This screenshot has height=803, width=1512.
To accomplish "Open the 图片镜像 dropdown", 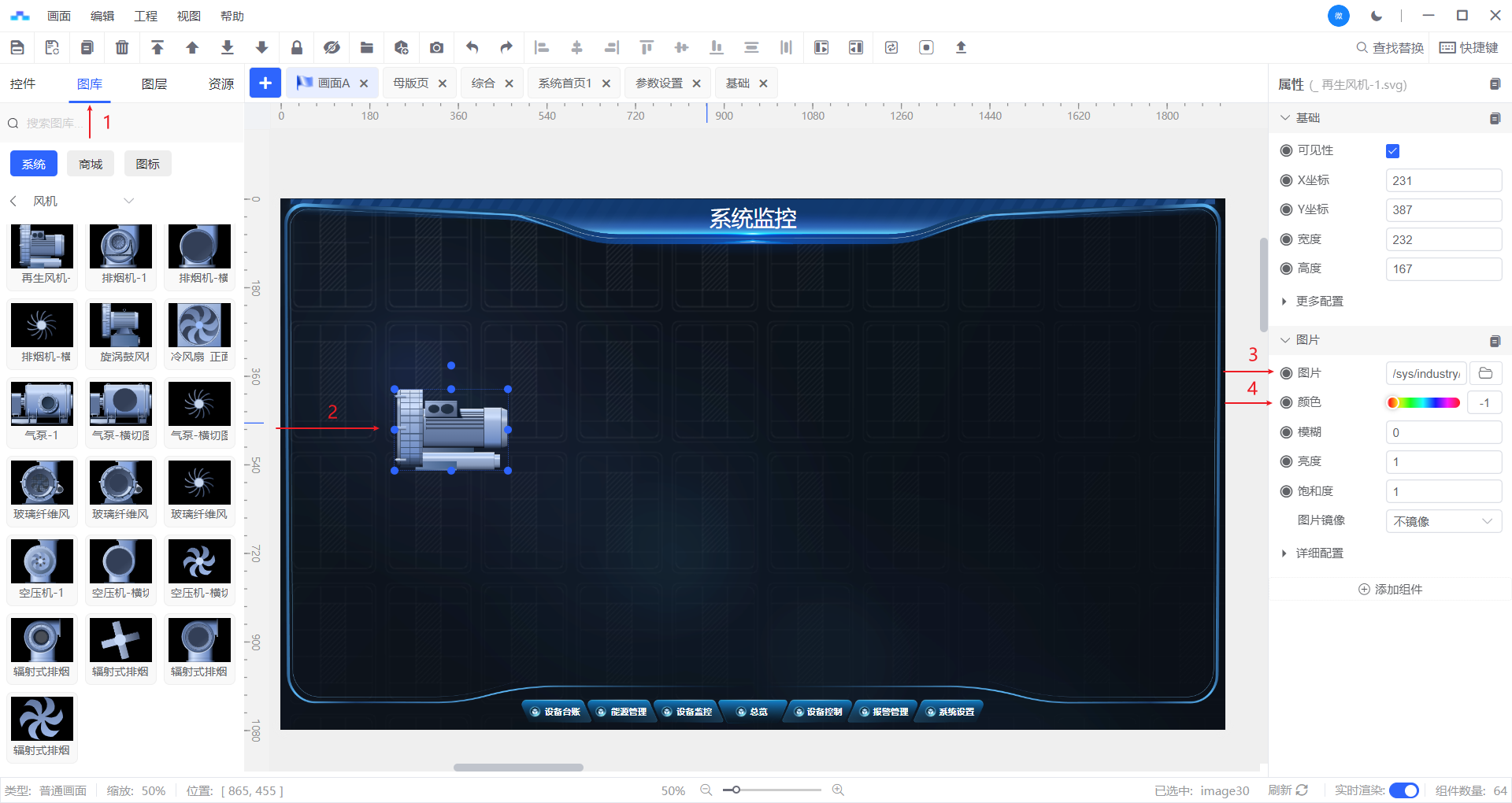I will (x=1443, y=521).
